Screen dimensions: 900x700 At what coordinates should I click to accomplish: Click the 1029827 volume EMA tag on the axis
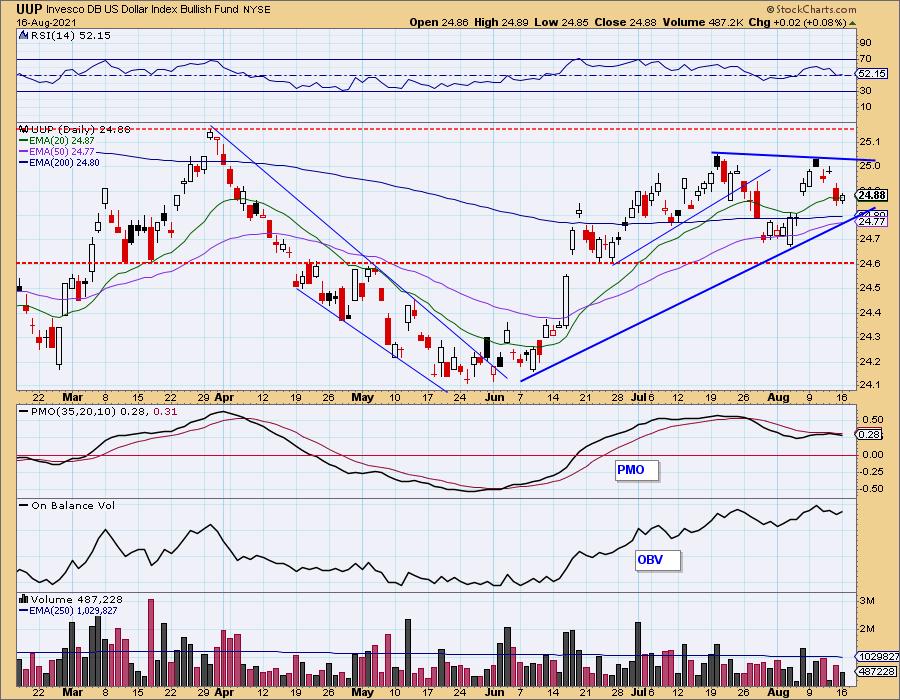coord(878,656)
